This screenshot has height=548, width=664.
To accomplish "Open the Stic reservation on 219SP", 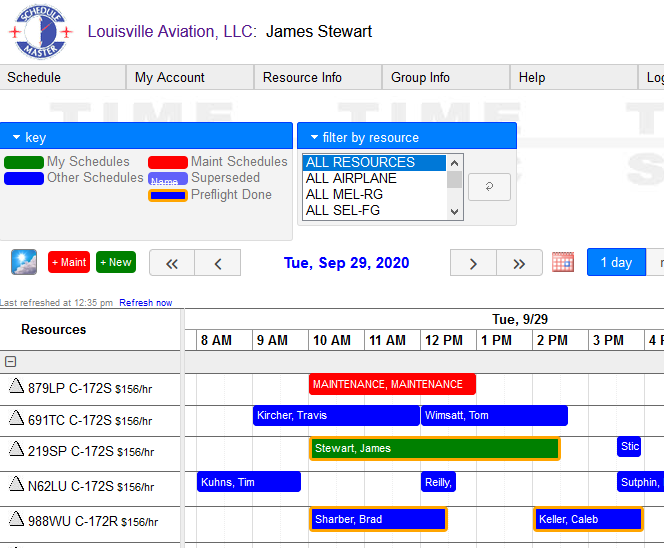I will [x=629, y=446].
